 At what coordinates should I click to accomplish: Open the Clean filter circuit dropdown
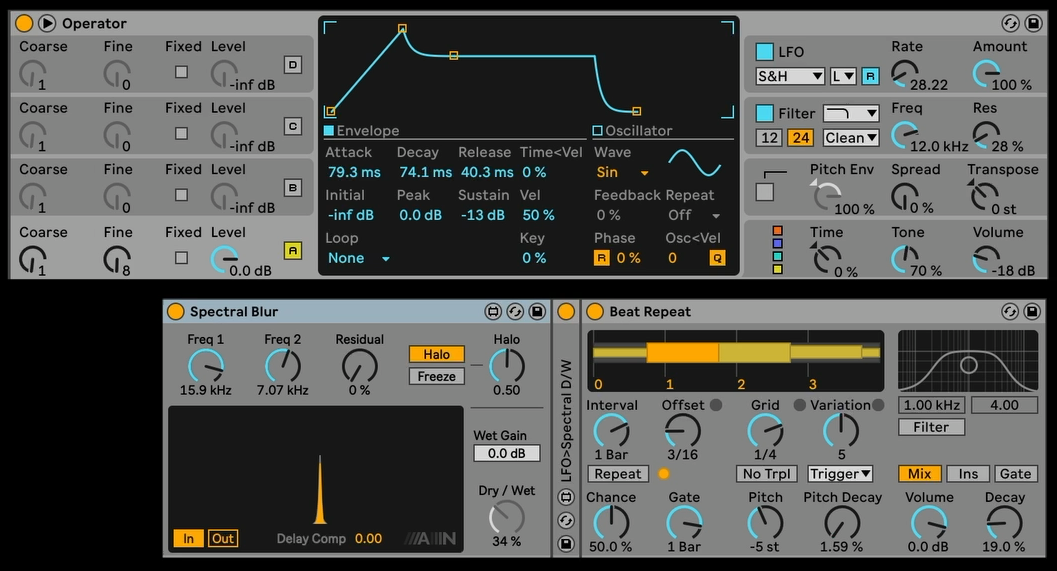pyautogui.click(x=851, y=138)
